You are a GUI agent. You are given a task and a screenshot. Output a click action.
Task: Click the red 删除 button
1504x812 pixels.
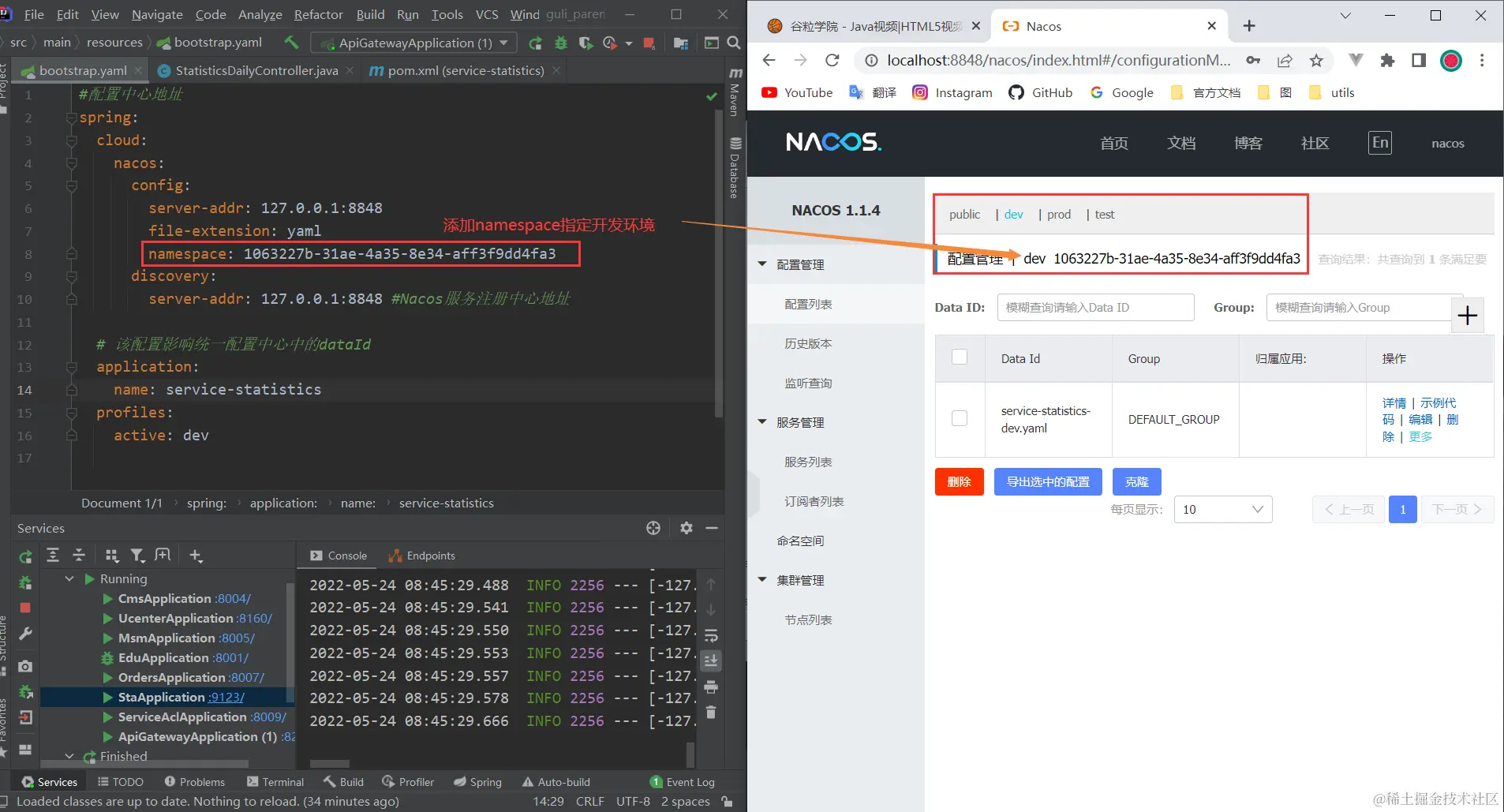(960, 481)
